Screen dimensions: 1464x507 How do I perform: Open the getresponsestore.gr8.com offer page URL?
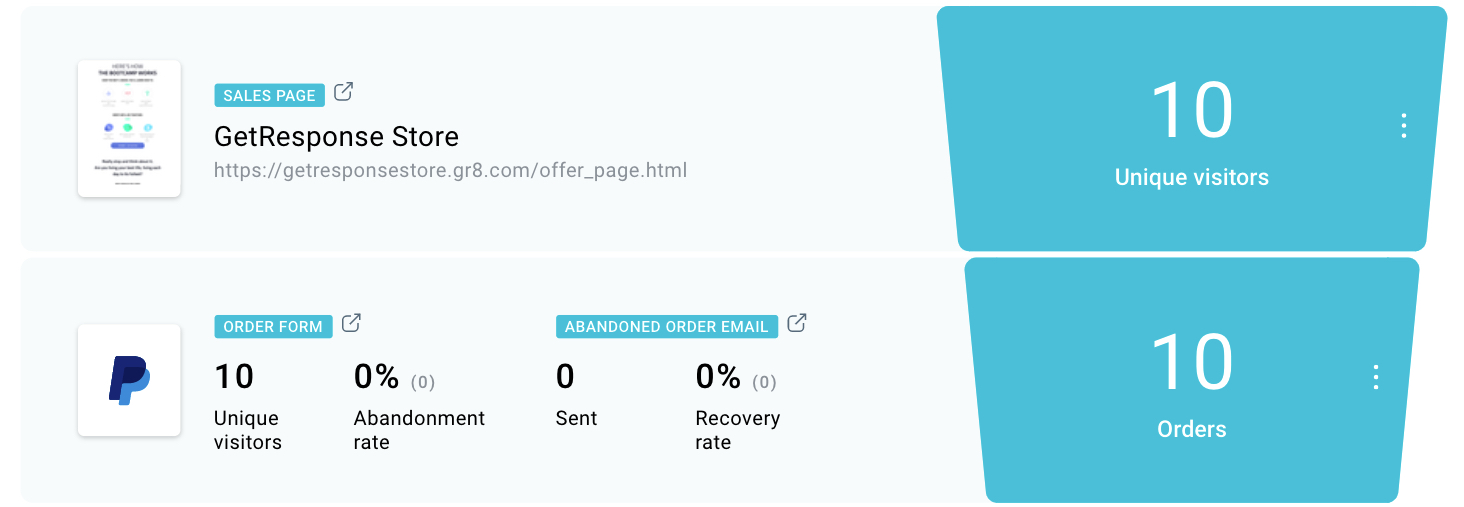pos(451,170)
